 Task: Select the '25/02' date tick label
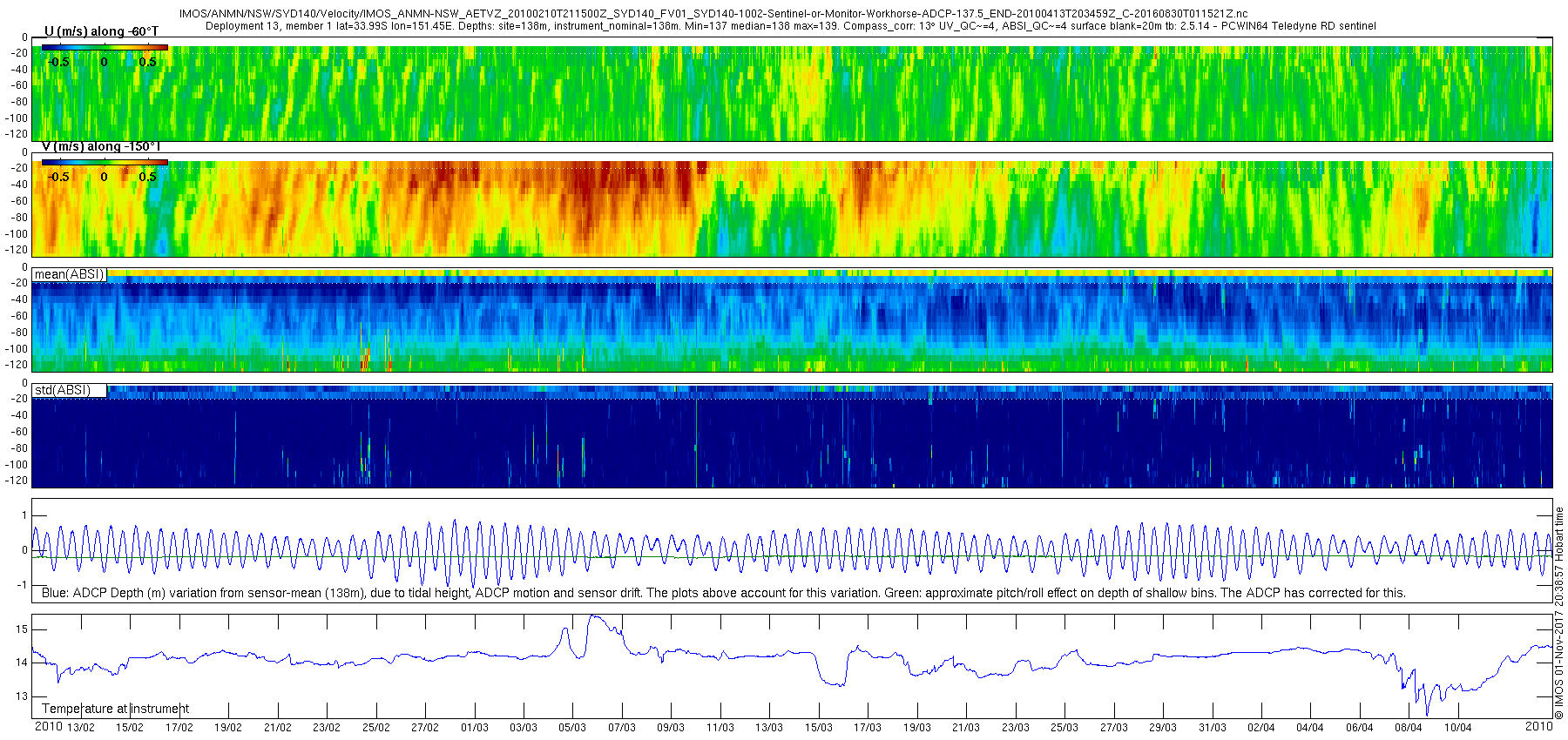[x=376, y=728]
